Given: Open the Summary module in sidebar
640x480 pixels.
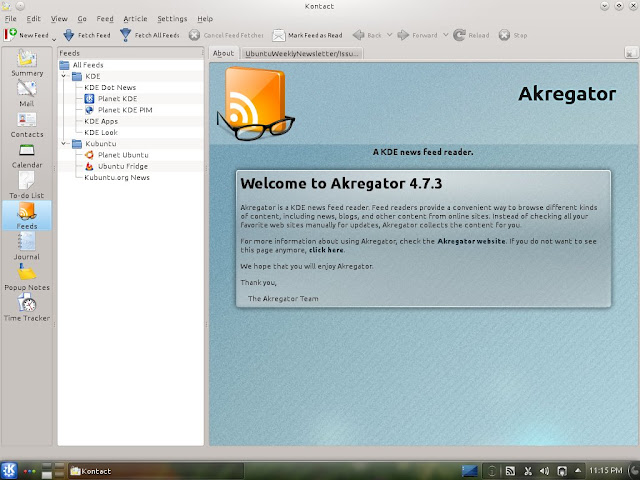Looking at the screenshot, I should 27,63.
